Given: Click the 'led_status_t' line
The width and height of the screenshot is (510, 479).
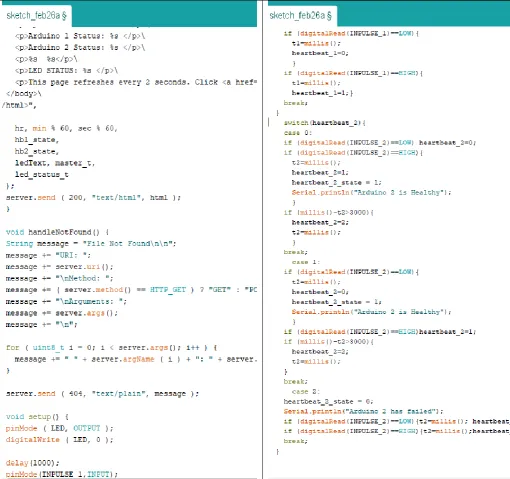Looking at the screenshot, I should tap(42, 174).
